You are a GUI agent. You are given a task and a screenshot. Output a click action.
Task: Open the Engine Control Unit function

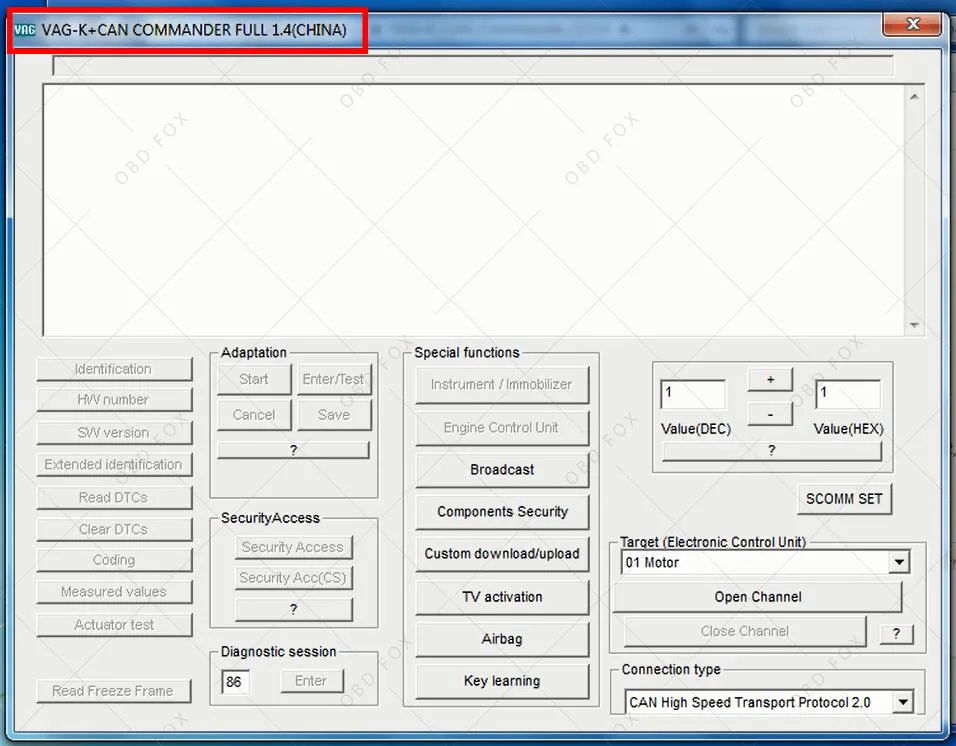point(502,428)
